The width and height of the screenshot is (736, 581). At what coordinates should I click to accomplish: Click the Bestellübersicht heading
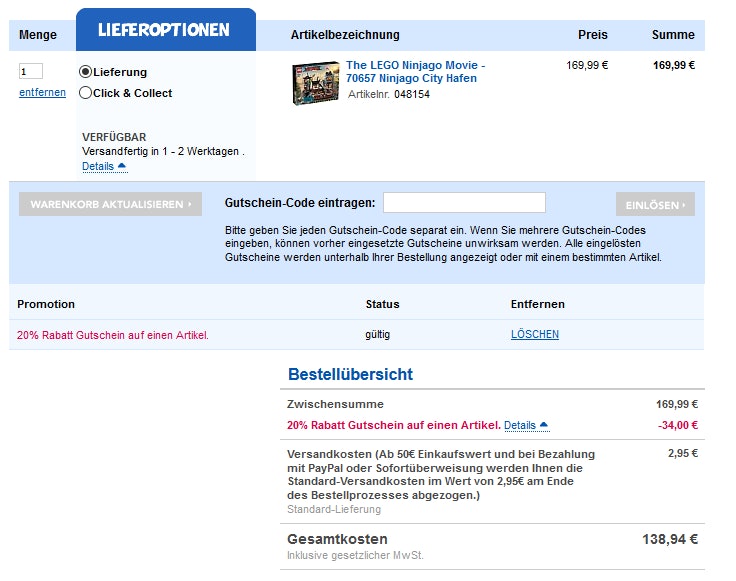coord(350,375)
